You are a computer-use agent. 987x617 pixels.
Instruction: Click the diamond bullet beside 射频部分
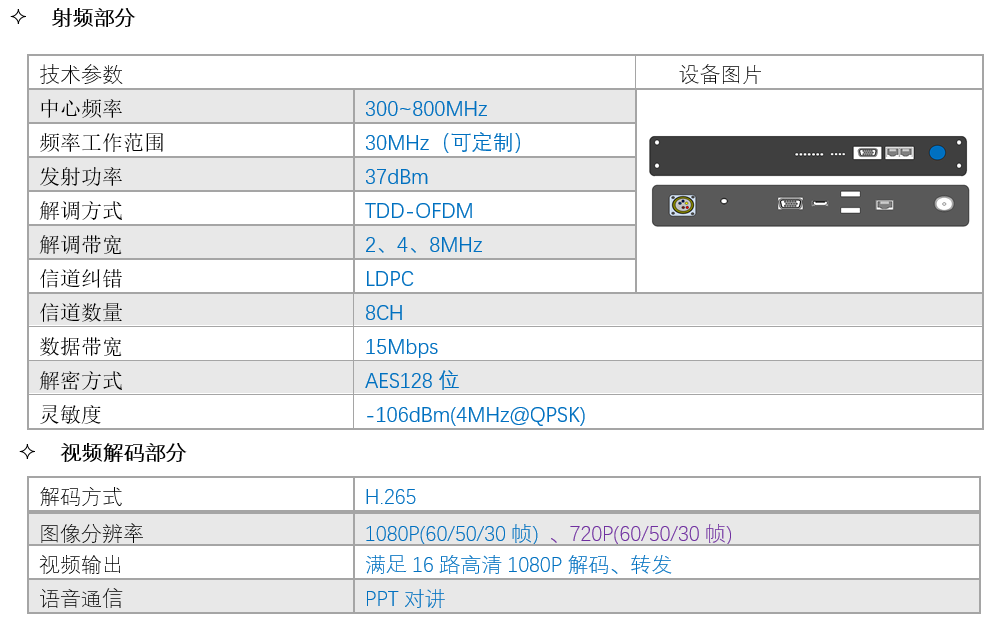19,16
